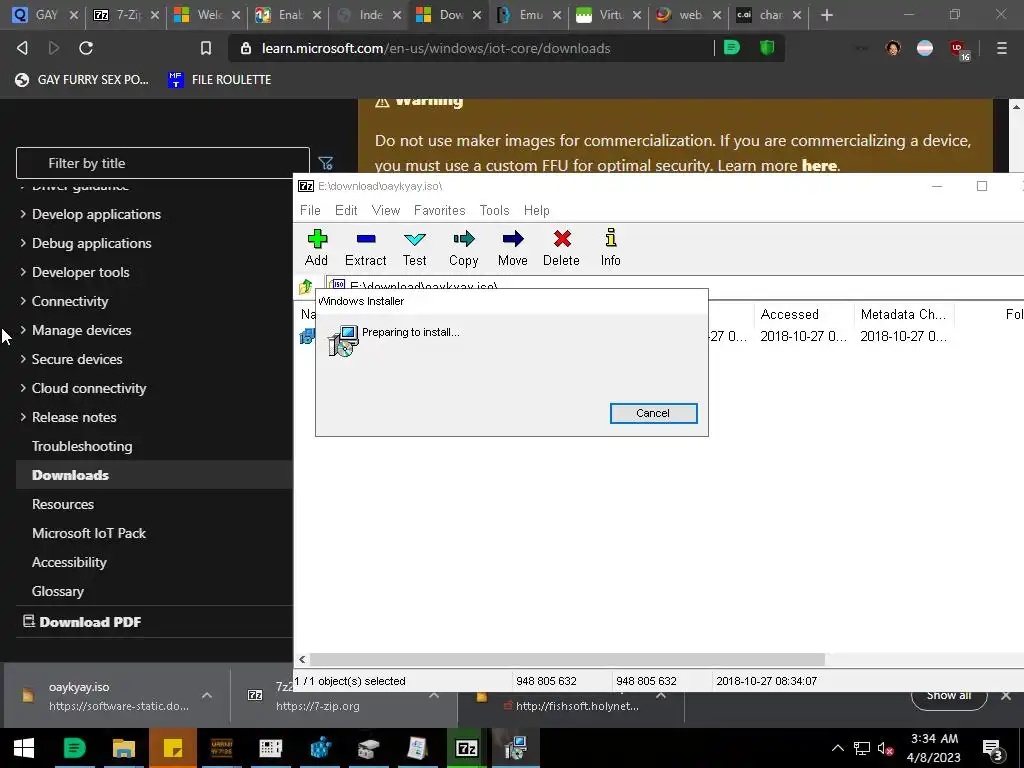The height and width of the screenshot is (768, 1024).
Task: Click the 7-Zip horizontal scrollbar
Action: (x=566, y=660)
